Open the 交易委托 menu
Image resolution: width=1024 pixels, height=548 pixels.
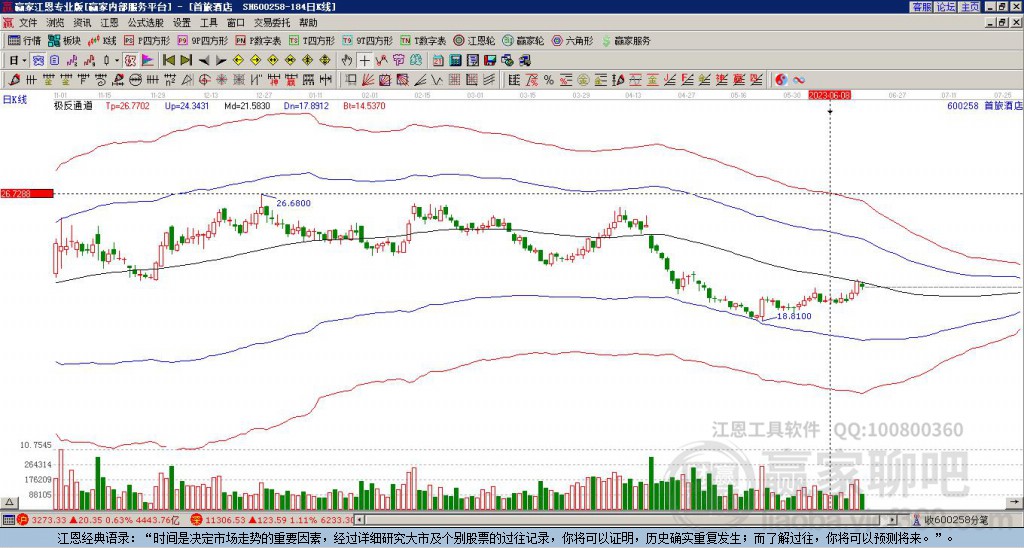click(272, 23)
